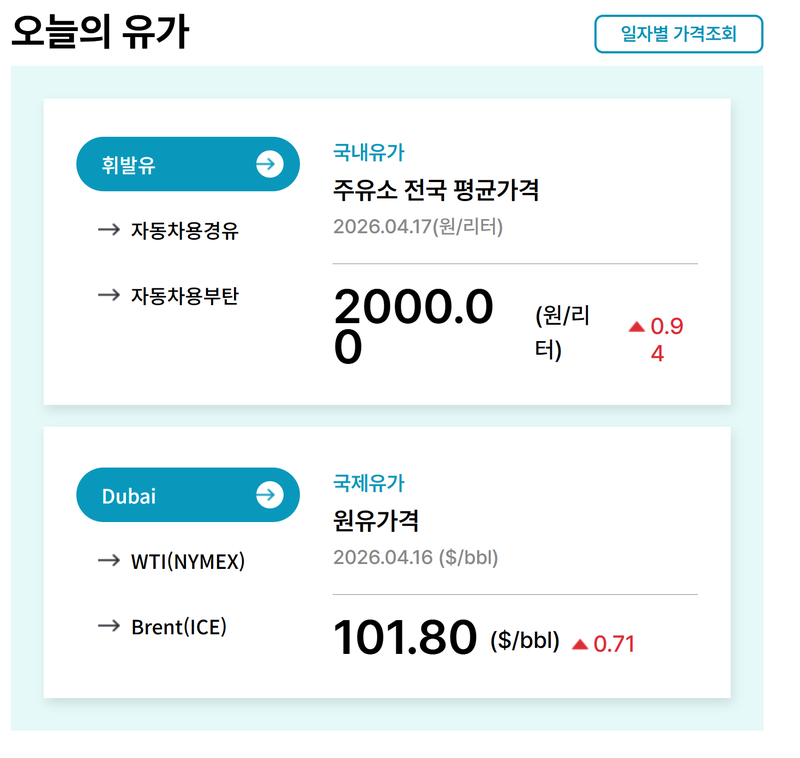
Task: Click the circular arrow icon on Dubai tab
Action: click(x=268, y=494)
